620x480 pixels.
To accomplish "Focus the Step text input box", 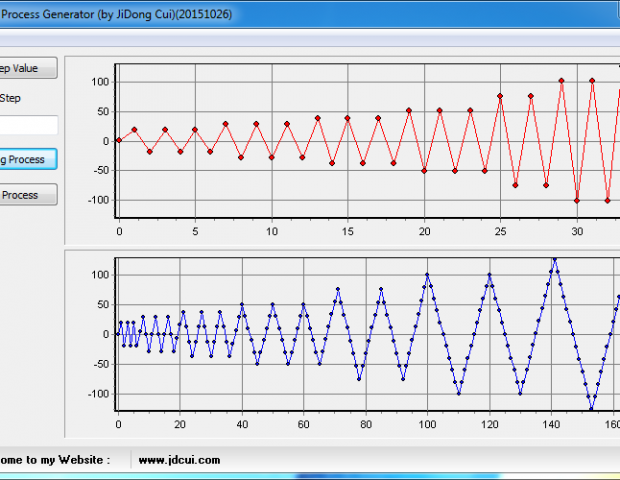I will [x=27, y=125].
